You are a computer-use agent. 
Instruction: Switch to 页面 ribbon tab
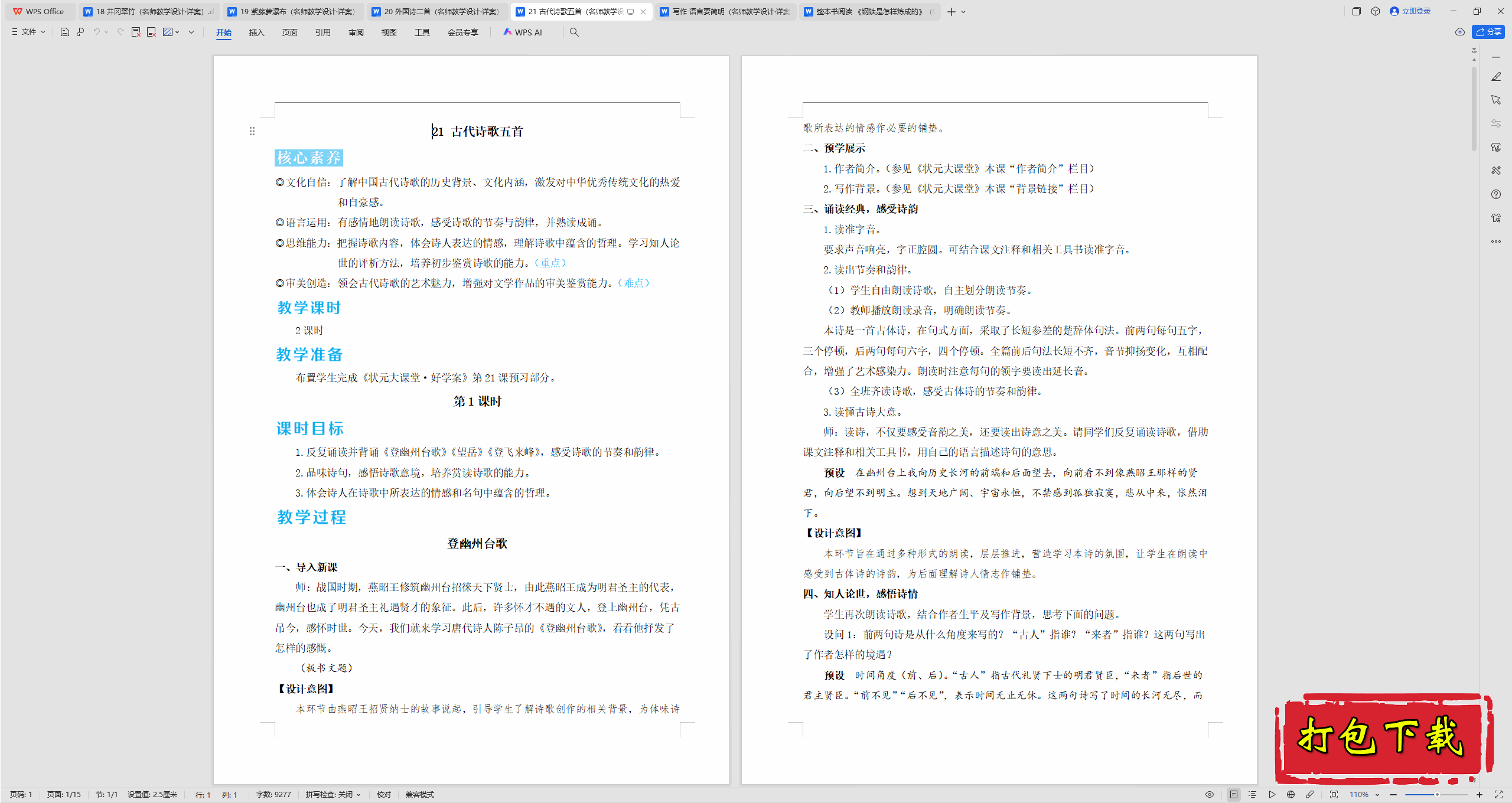[x=289, y=32]
